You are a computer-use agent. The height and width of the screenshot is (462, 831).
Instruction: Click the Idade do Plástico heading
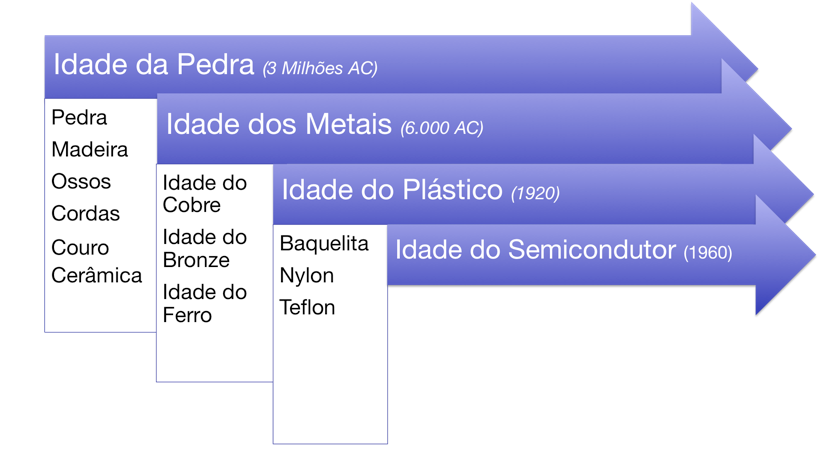[x=392, y=190]
